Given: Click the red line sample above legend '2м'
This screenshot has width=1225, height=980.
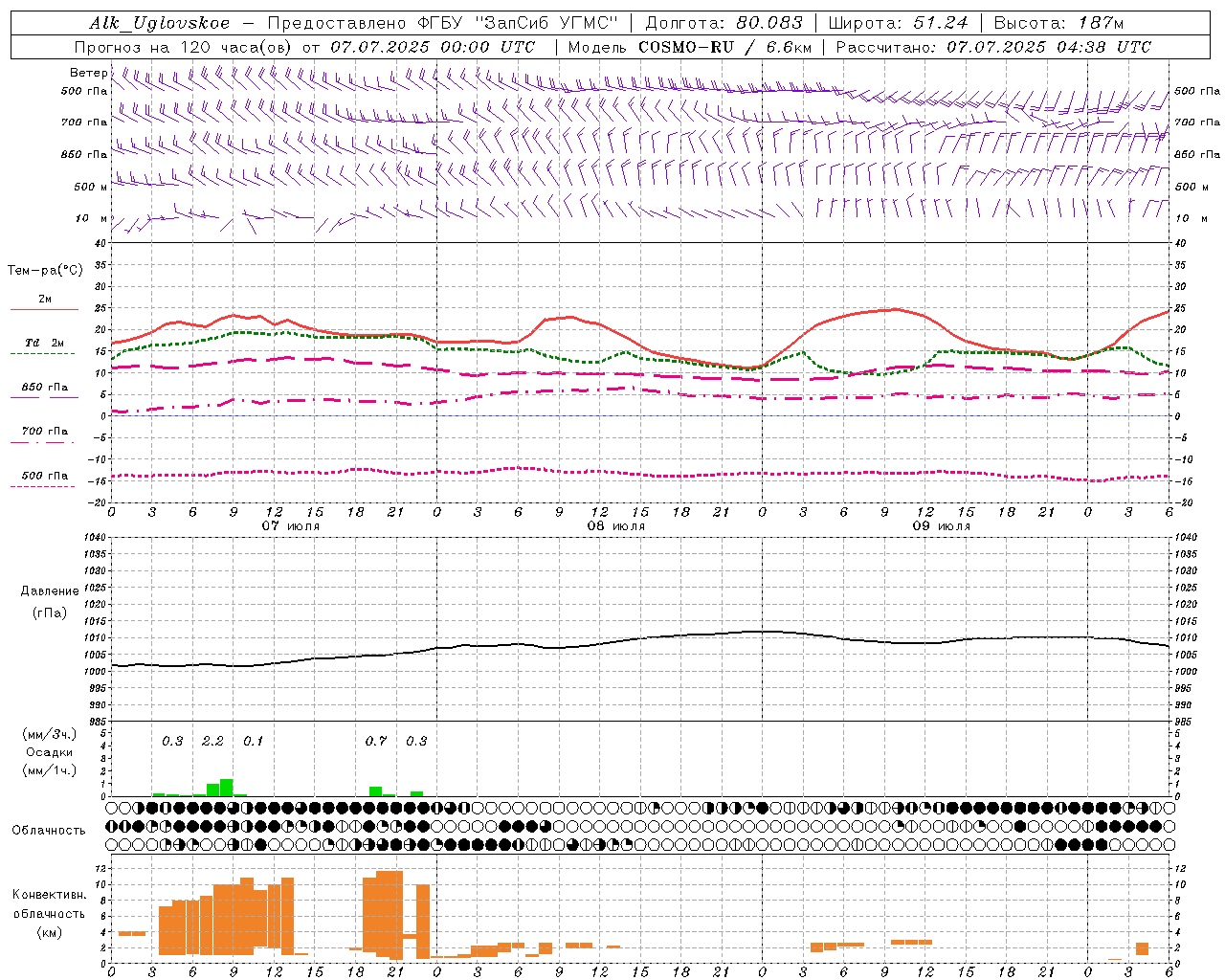Looking at the screenshot, I should point(44,310).
